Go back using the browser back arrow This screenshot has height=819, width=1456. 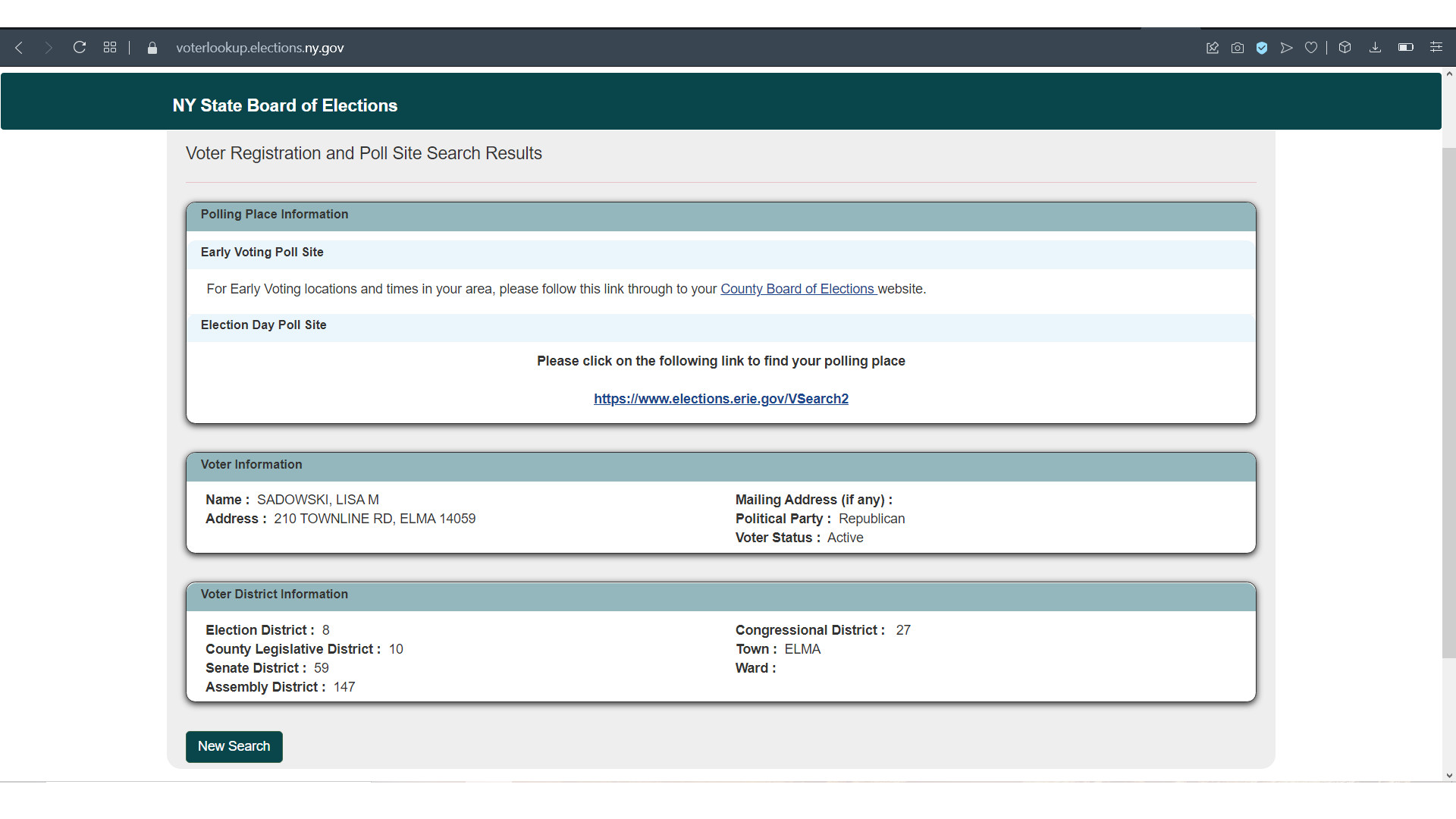coord(20,48)
